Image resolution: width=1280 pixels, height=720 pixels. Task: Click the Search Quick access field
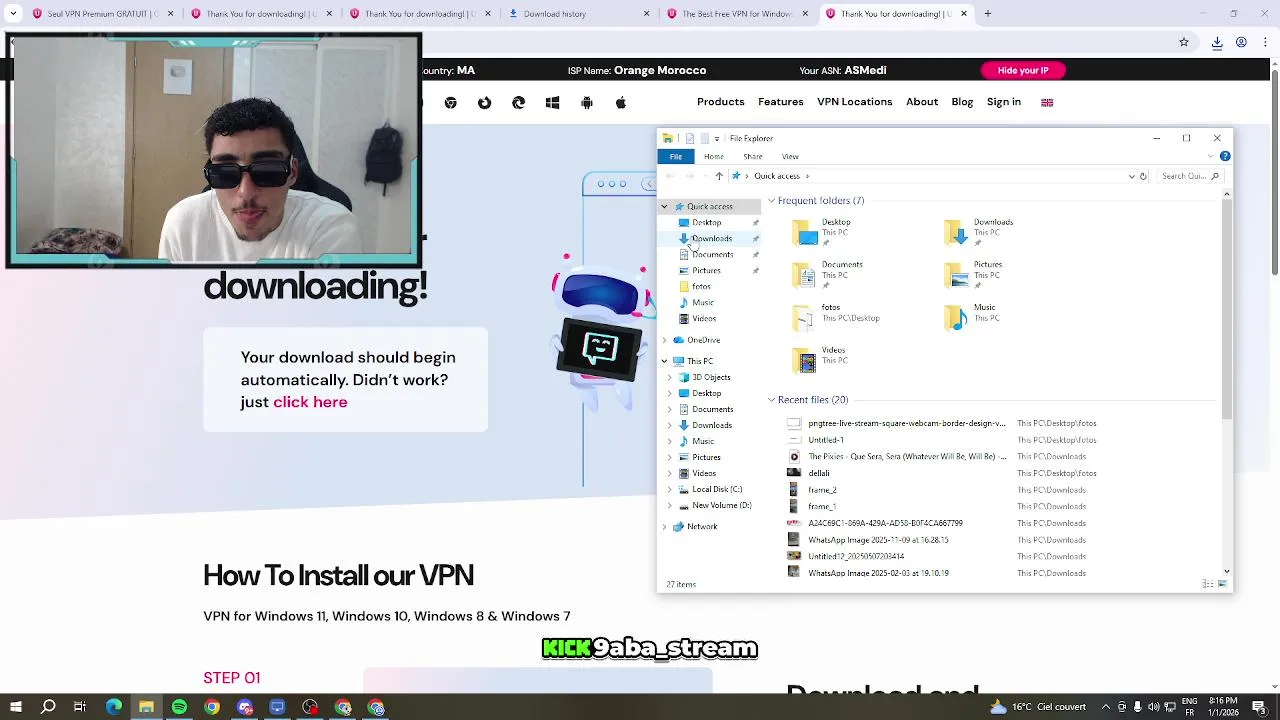[x=1190, y=176]
